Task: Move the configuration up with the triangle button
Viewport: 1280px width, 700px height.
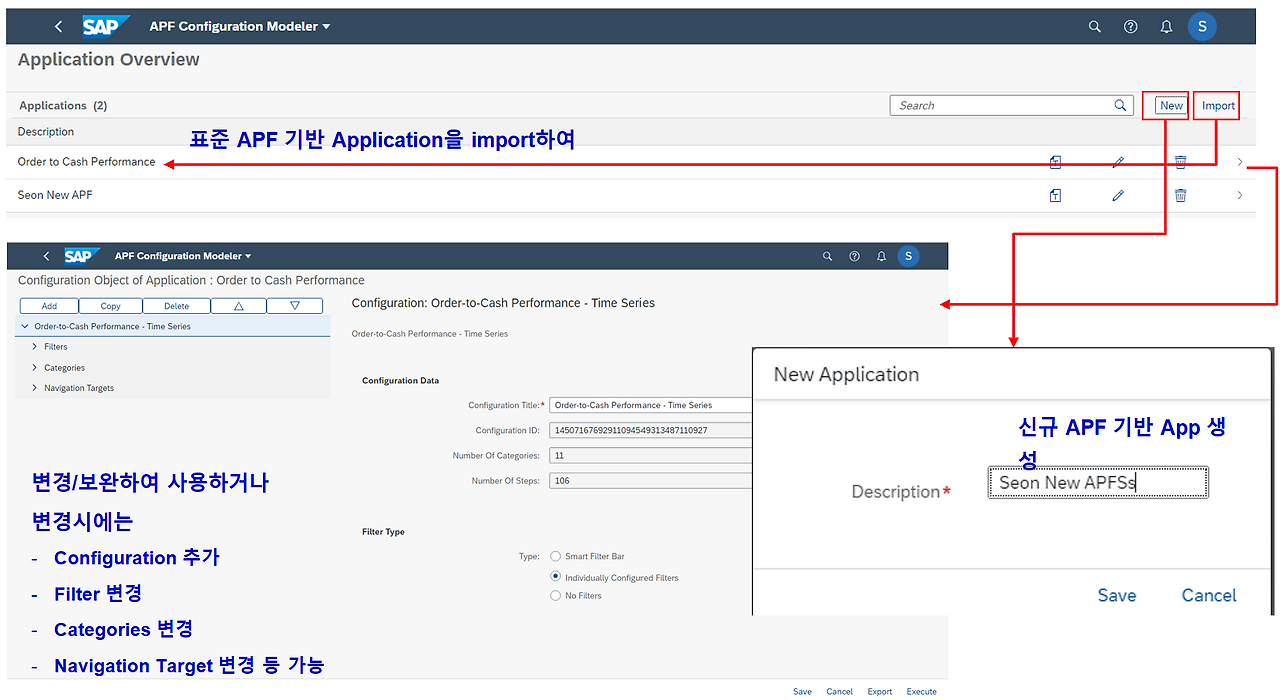Action: 239,306
